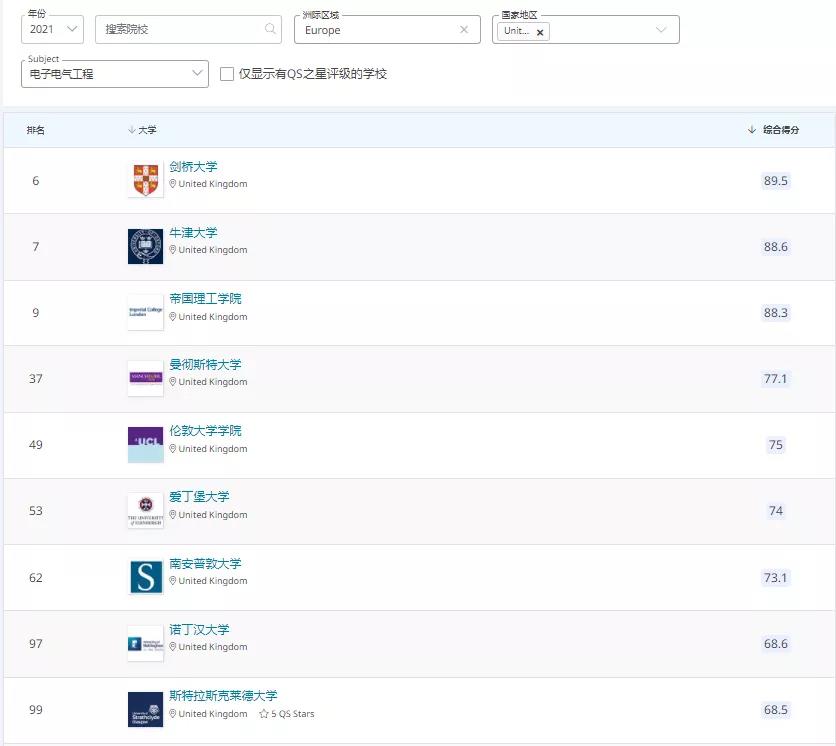Open the 电子电气工程 subject dropdown
The height and width of the screenshot is (746, 836).
[x=115, y=74]
